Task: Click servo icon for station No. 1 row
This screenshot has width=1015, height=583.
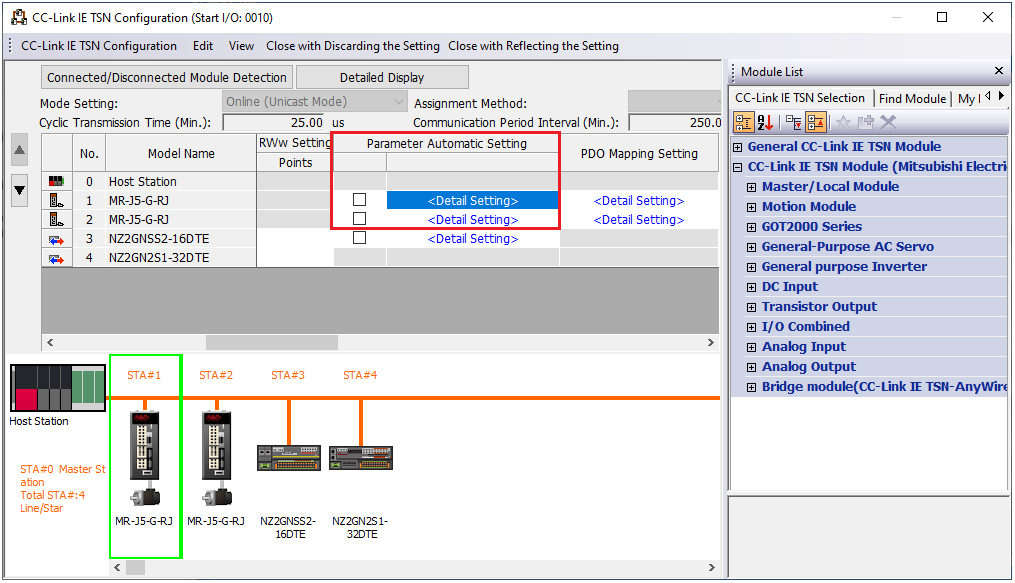Action: click(56, 201)
